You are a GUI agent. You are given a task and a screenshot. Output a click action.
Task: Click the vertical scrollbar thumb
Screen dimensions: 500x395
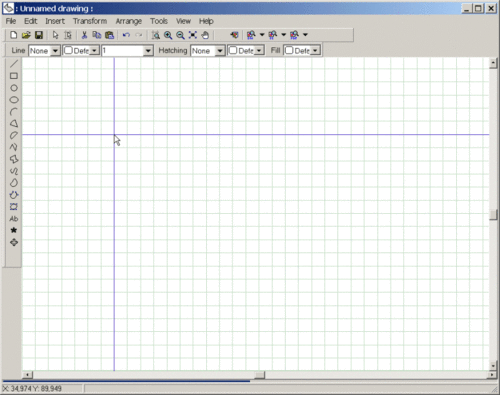[493, 214]
